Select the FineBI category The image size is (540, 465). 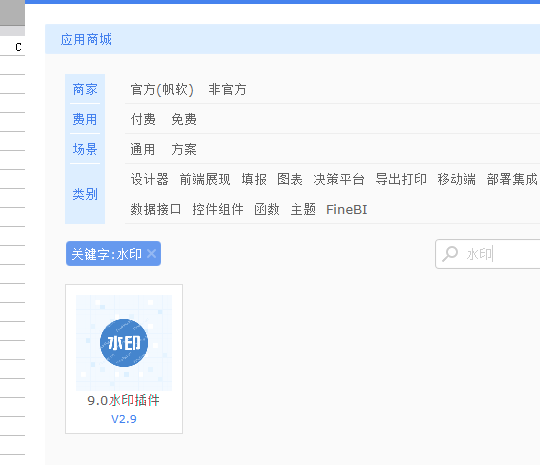[346, 209]
